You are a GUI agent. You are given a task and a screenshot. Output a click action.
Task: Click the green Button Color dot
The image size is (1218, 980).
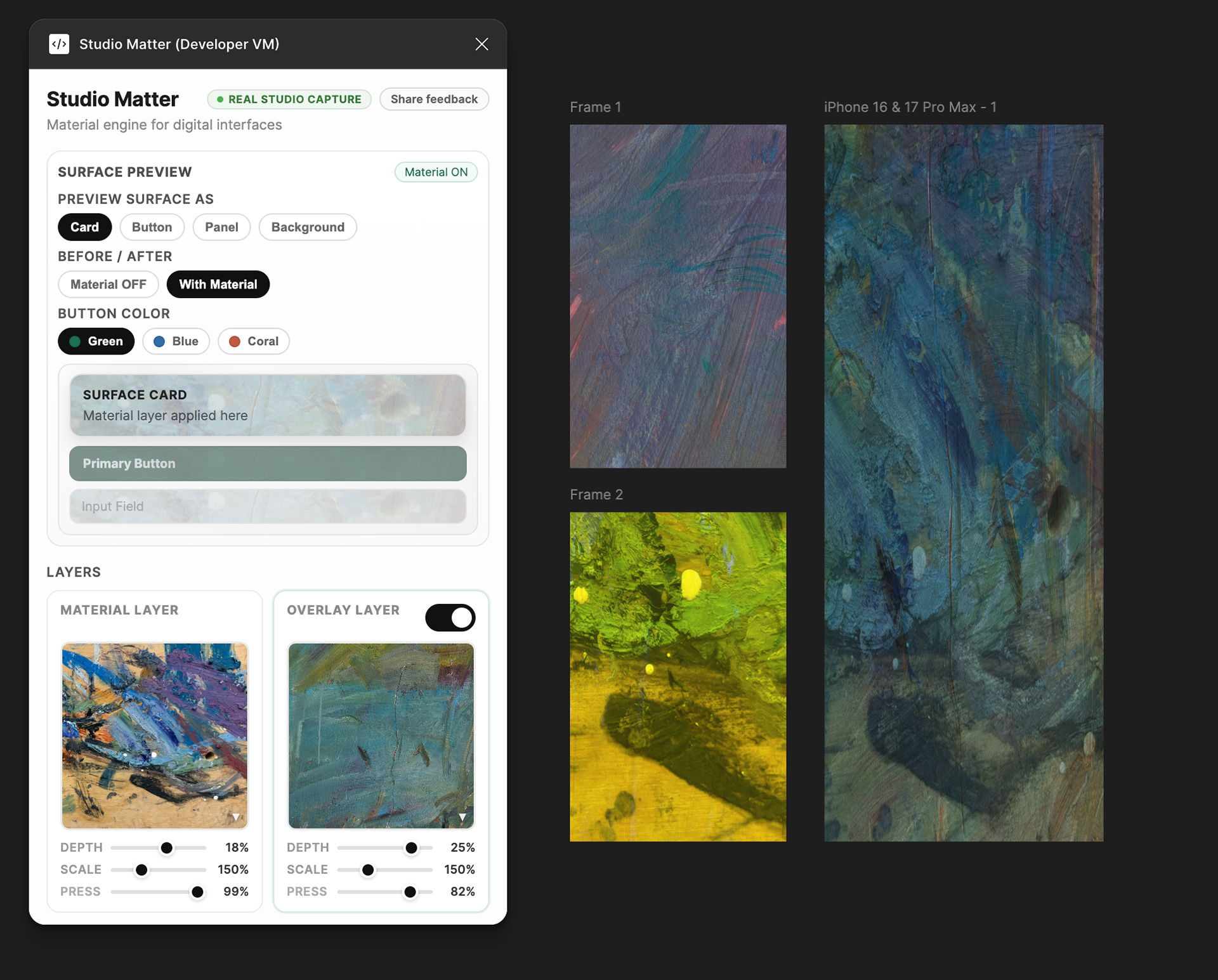(75, 341)
